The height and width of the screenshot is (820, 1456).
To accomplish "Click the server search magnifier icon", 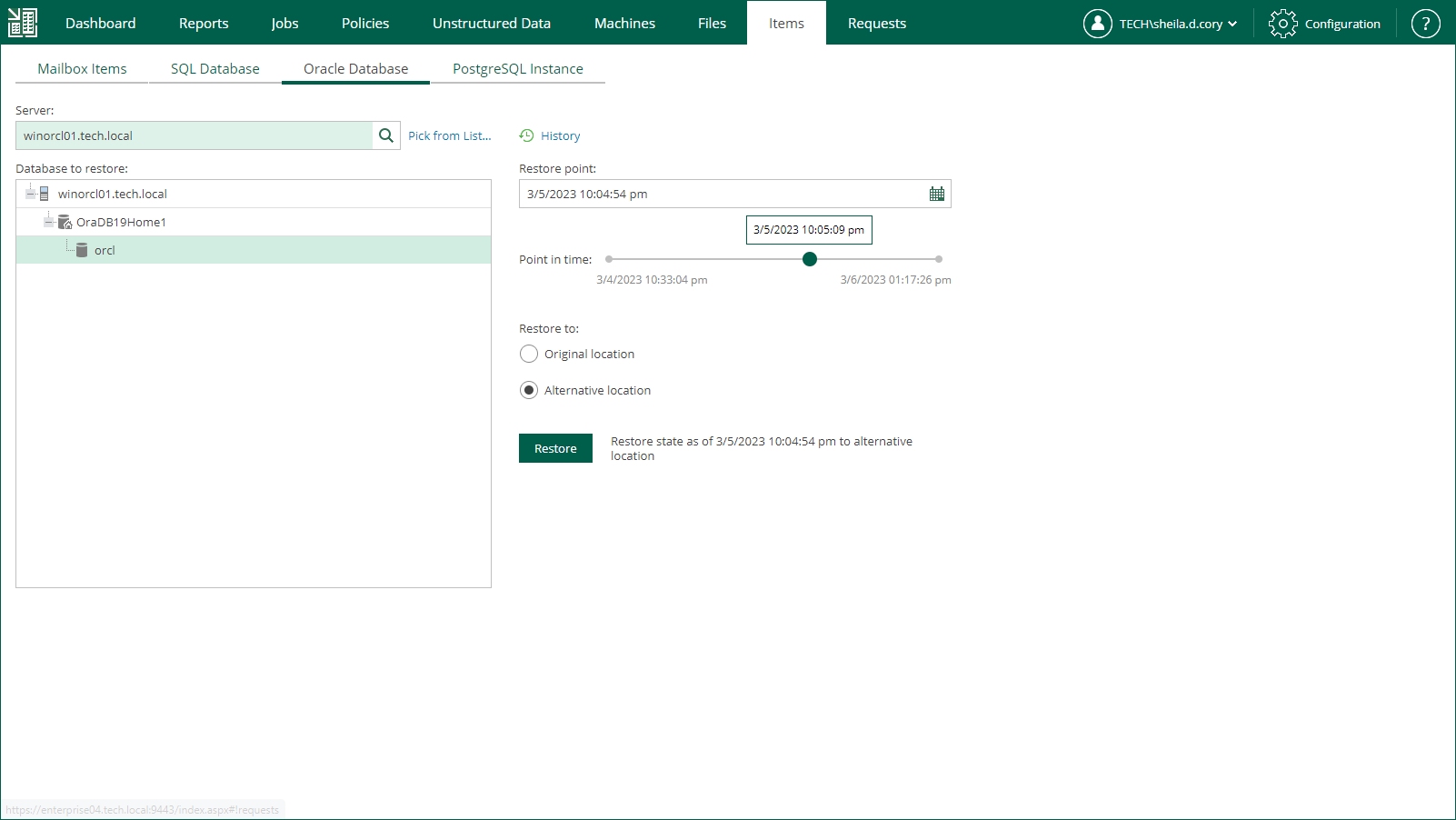I will [x=385, y=135].
